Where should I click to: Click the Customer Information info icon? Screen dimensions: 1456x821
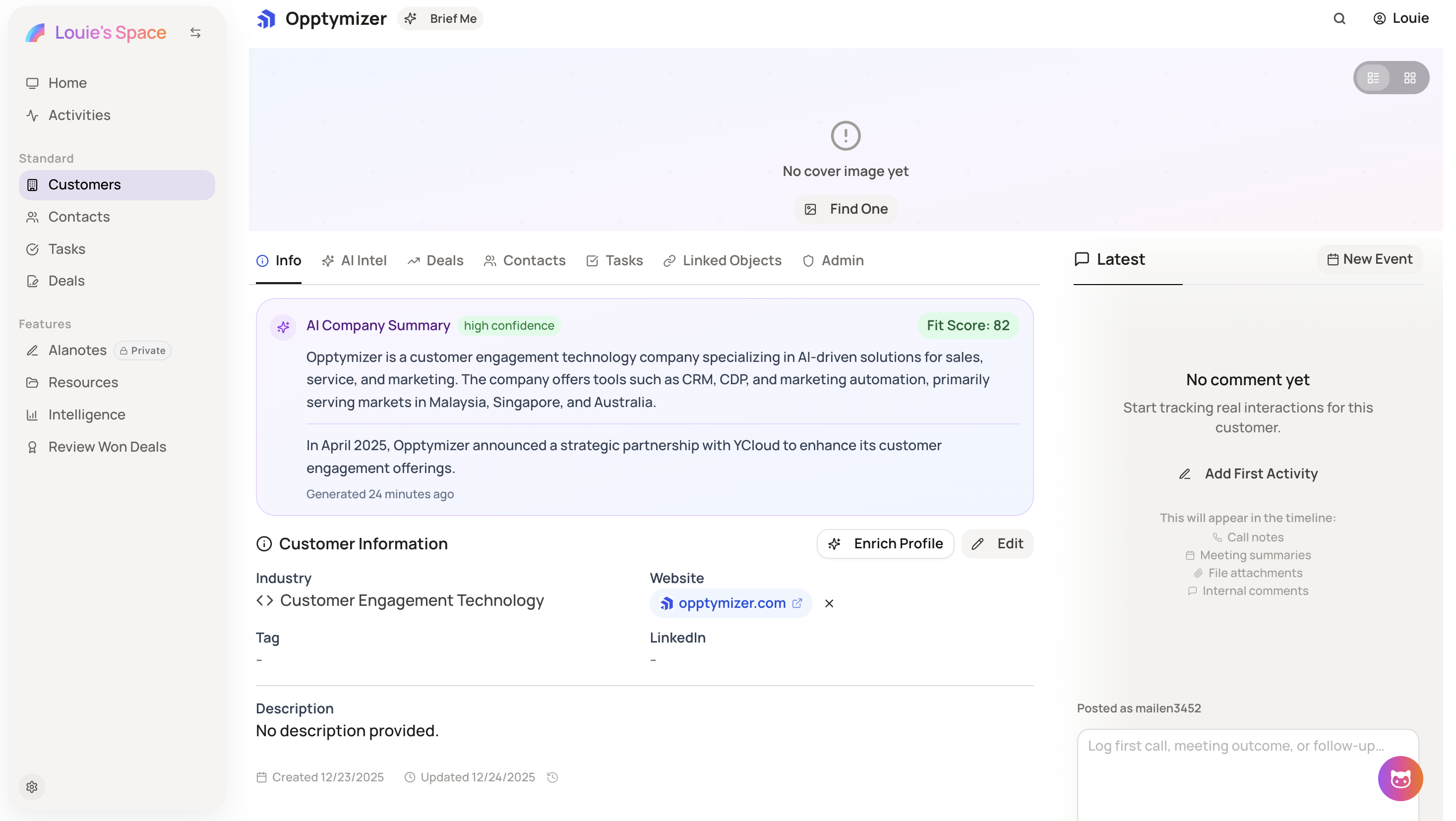click(264, 543)
